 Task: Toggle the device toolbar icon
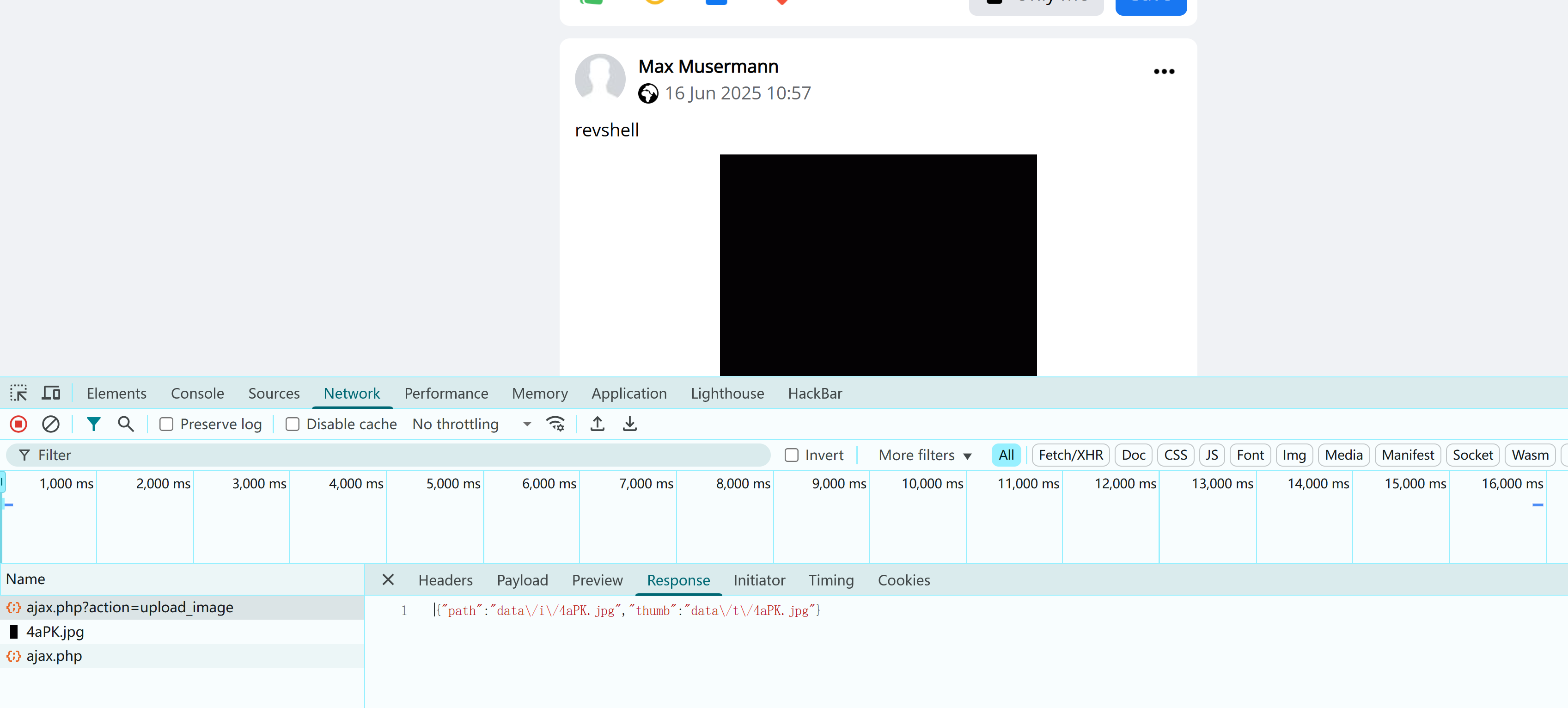pyautogui.click(x=51, y=393)
